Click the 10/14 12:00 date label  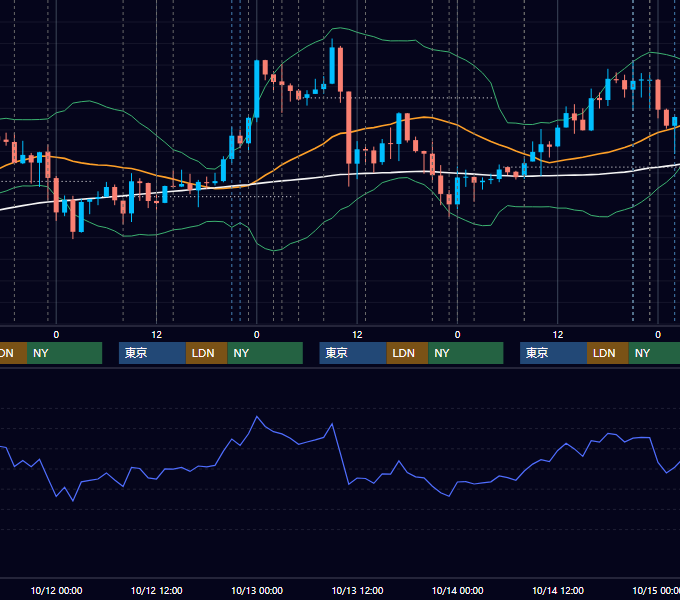point(558,590)
